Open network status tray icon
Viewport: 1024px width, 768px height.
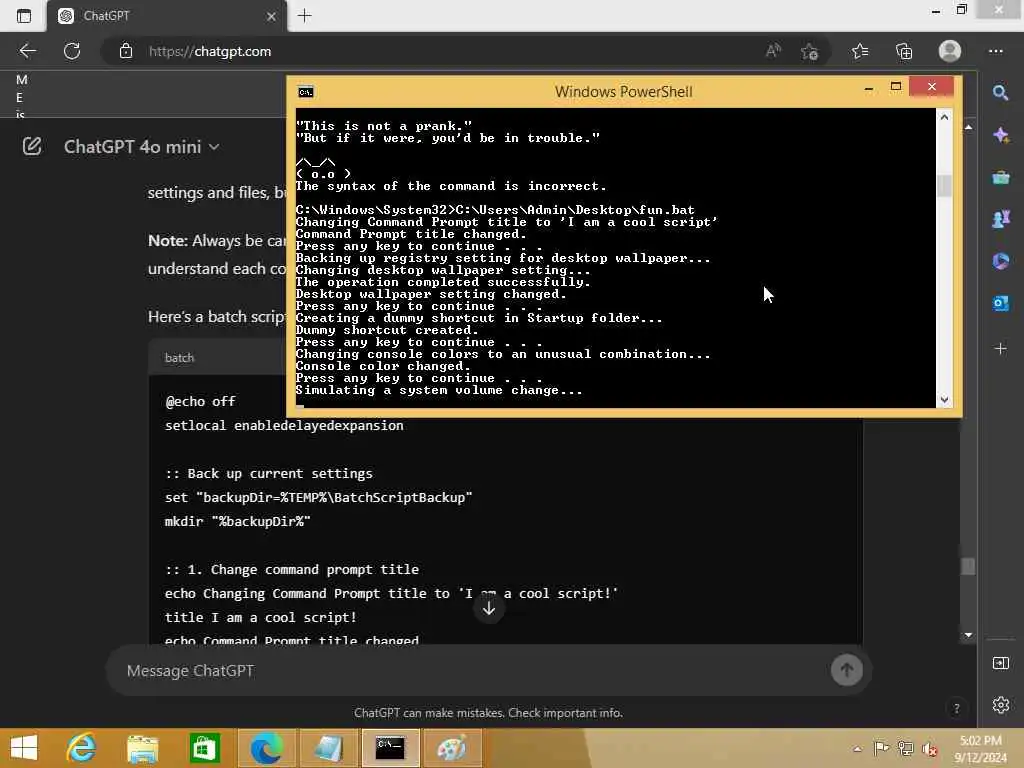tap(905, 749)
